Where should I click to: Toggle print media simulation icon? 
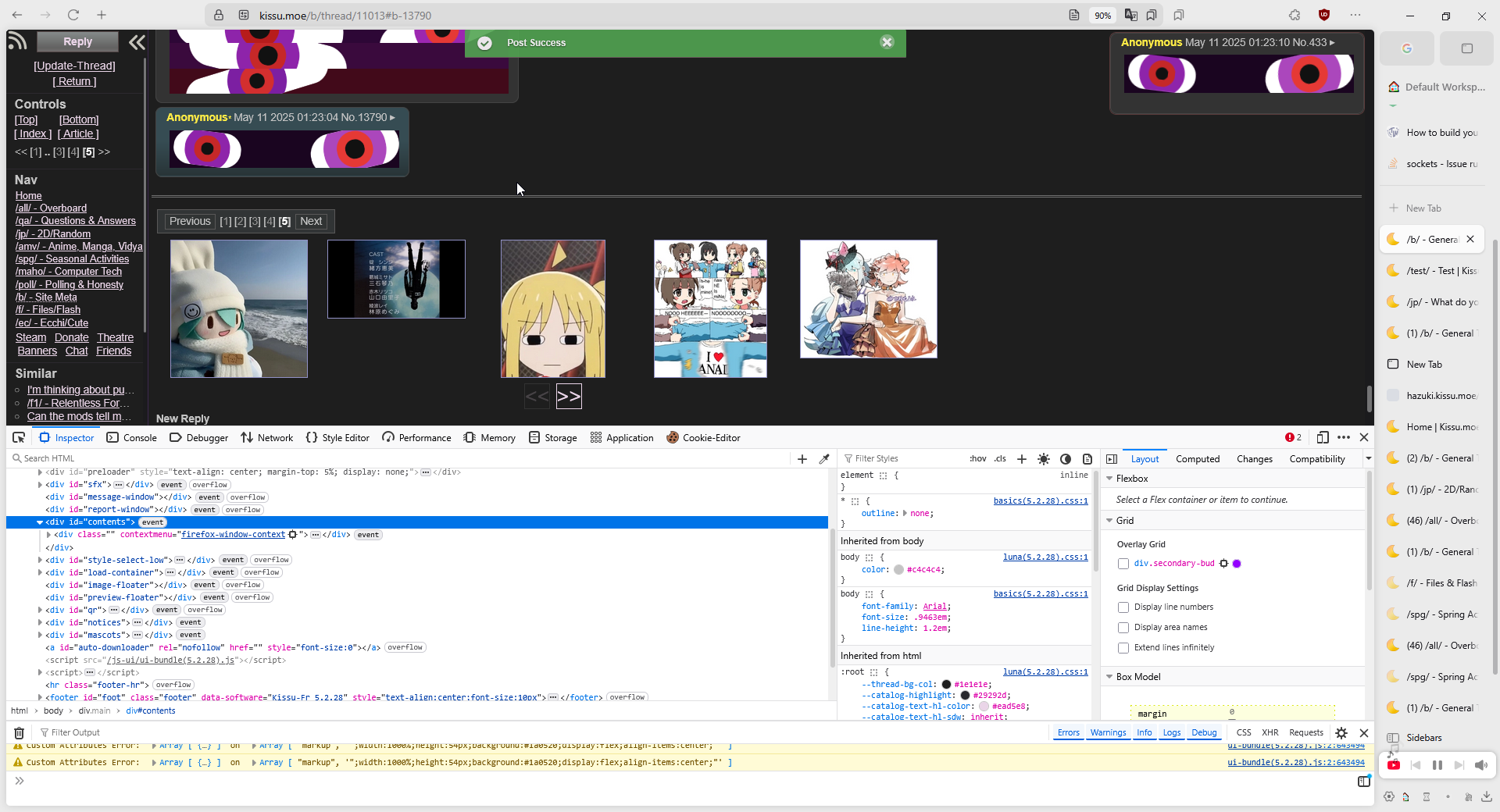point(1087,459)
